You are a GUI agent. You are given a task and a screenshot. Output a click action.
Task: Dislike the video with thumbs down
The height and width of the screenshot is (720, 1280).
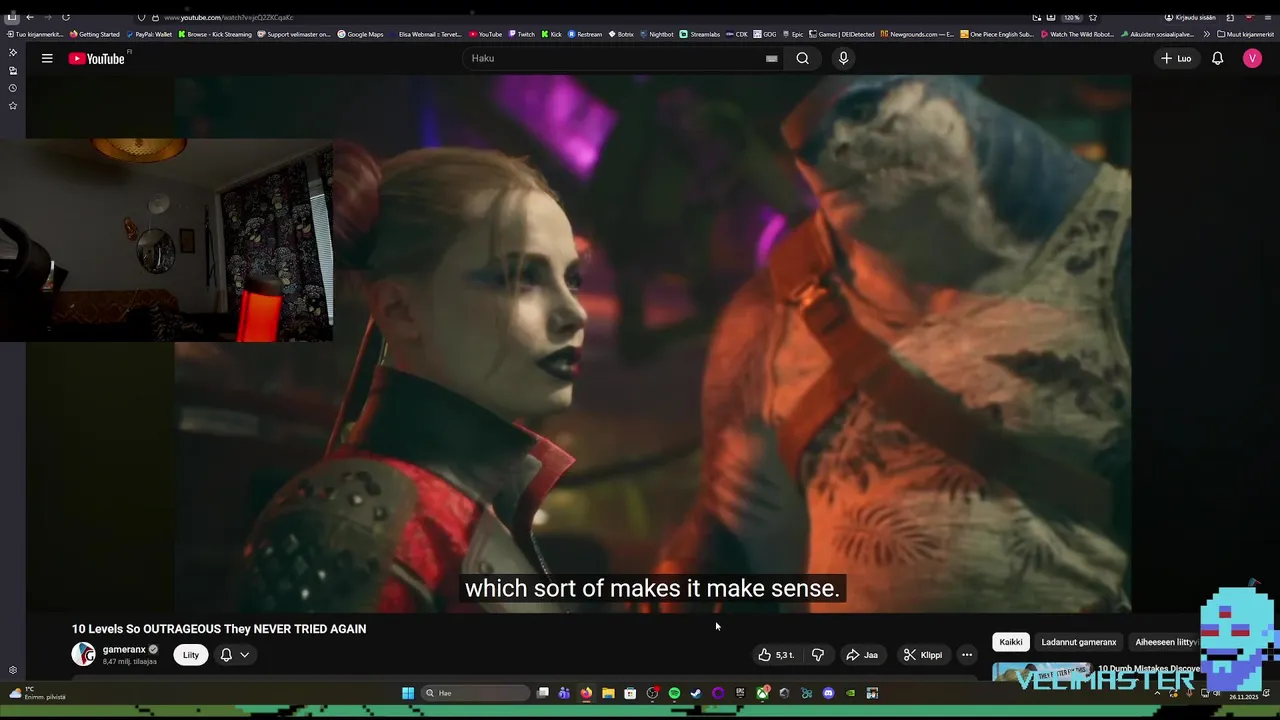(x=817, y=655)
